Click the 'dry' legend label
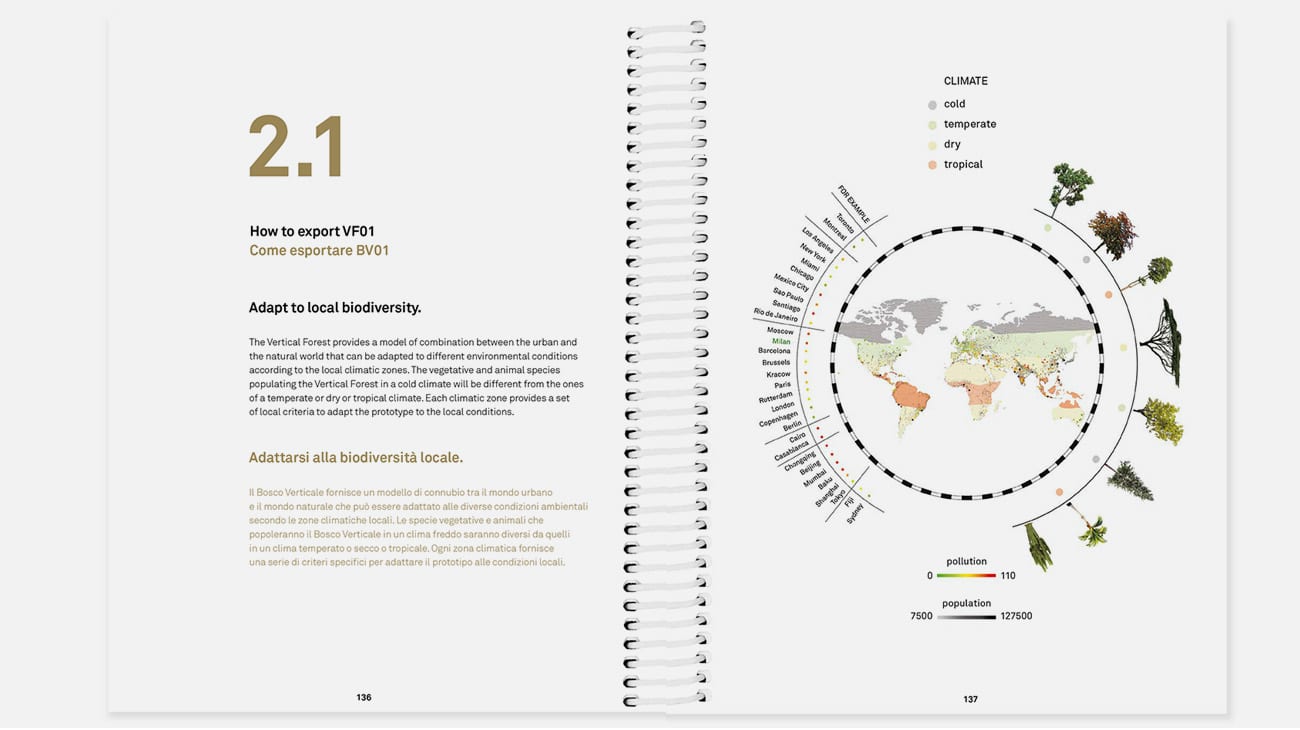1300x730 pixels. [952, 144]
